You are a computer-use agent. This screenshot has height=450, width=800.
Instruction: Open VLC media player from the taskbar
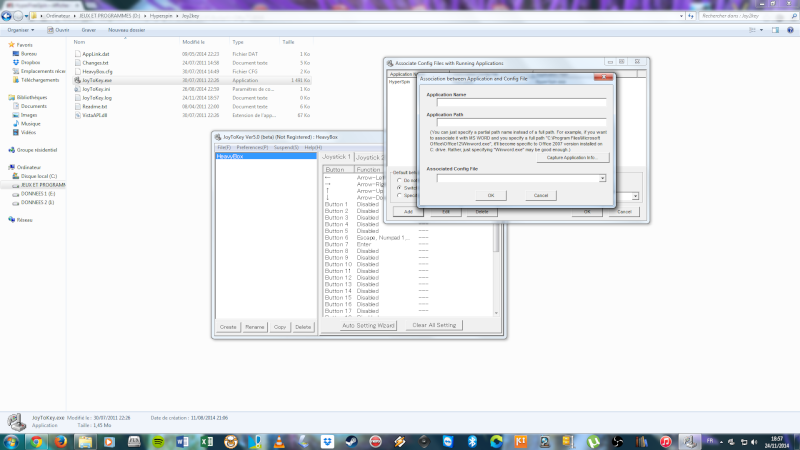coord(279,442)
